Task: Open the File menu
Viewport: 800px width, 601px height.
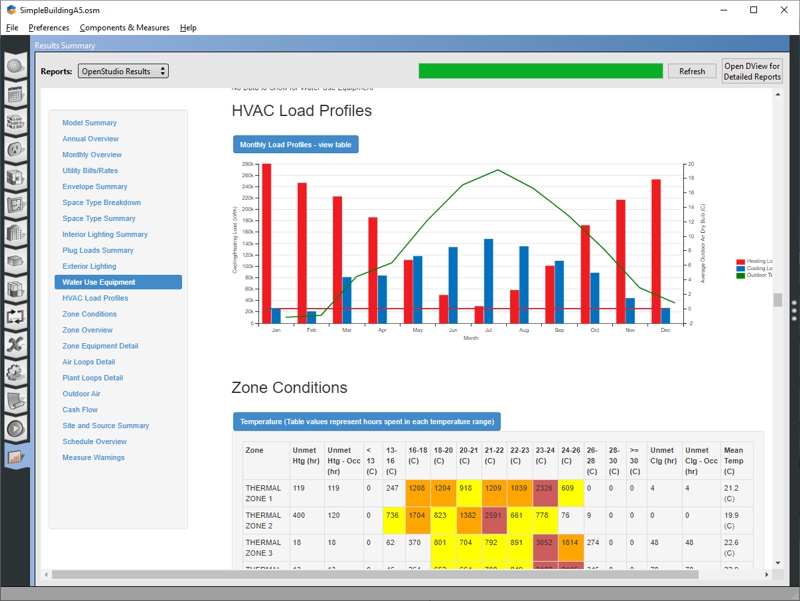Action: pos(12,28)
